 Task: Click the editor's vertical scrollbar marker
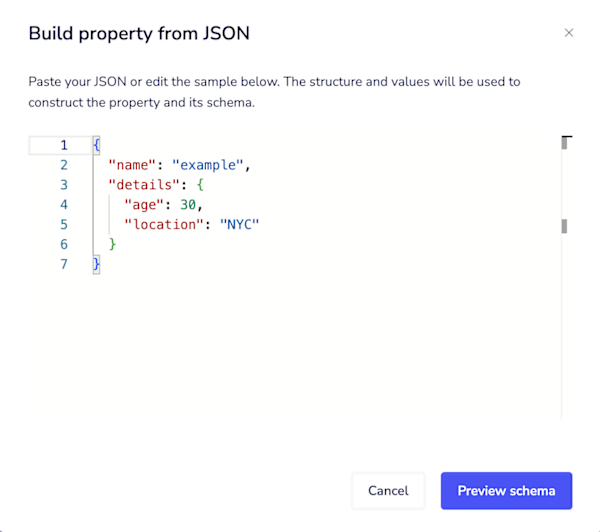[x=564, y=226]
